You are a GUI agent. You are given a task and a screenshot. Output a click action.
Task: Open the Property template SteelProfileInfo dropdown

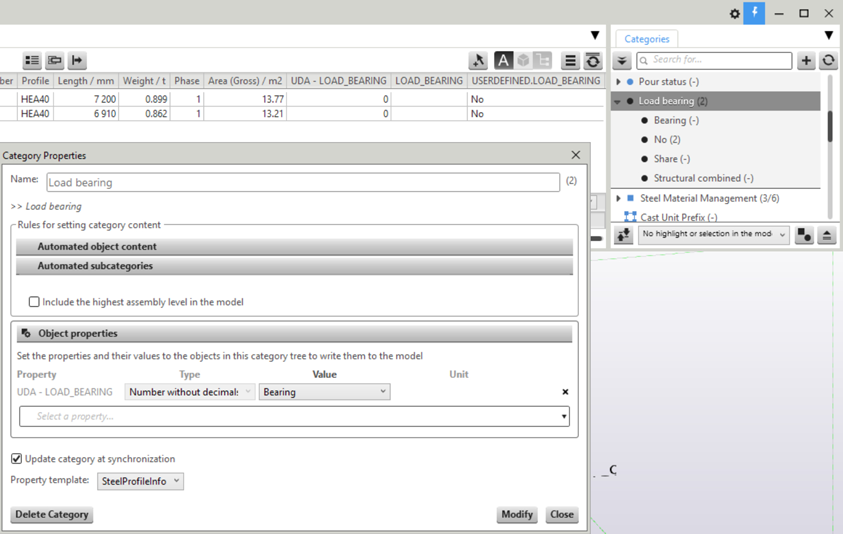pos(140,481)
